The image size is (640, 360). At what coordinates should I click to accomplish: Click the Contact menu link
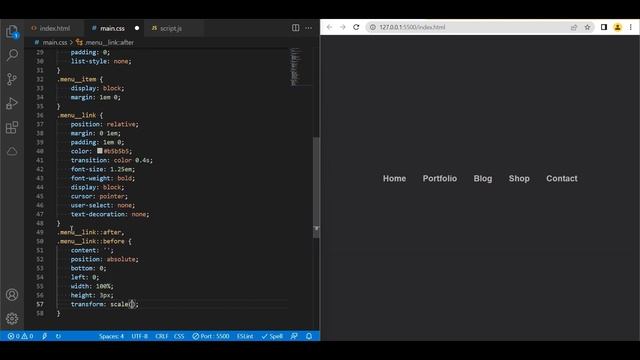tap(562, 178)
